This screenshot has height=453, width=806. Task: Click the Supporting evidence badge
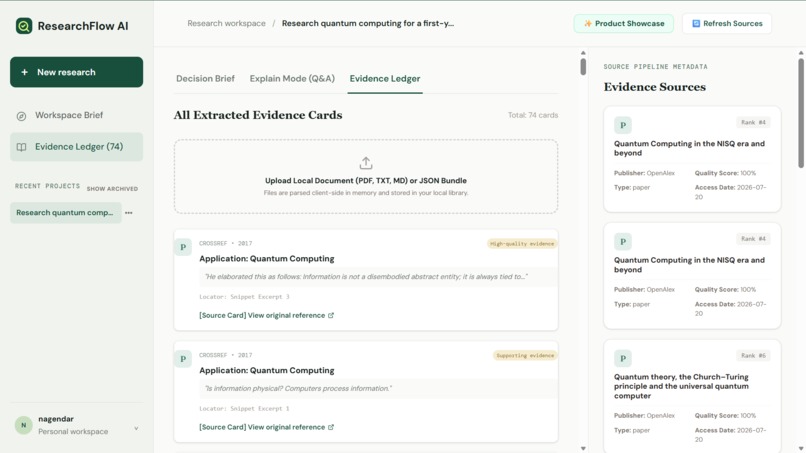[x=525, y=355]
